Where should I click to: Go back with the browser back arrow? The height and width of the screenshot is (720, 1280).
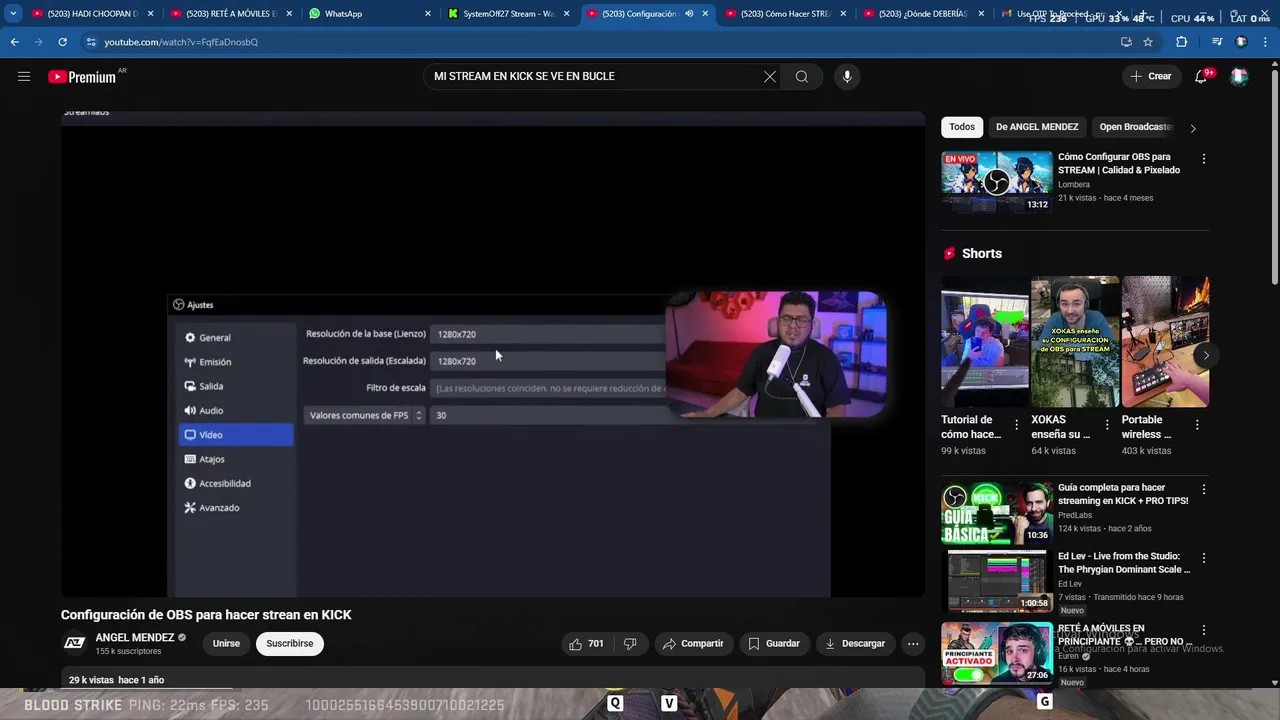[x=14, y=42]
